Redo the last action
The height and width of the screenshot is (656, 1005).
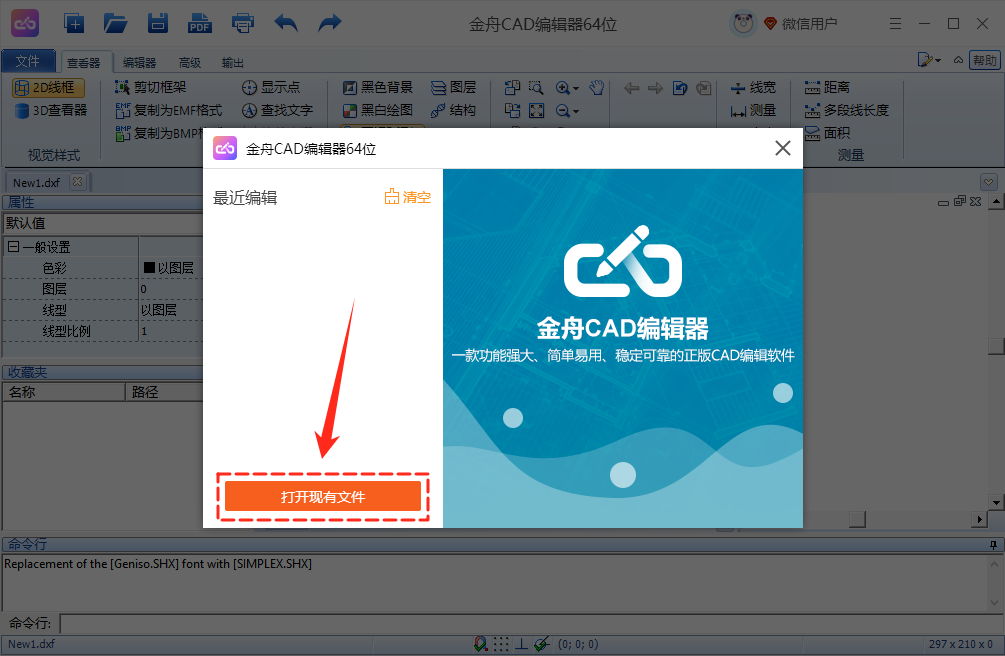point(329,24)
